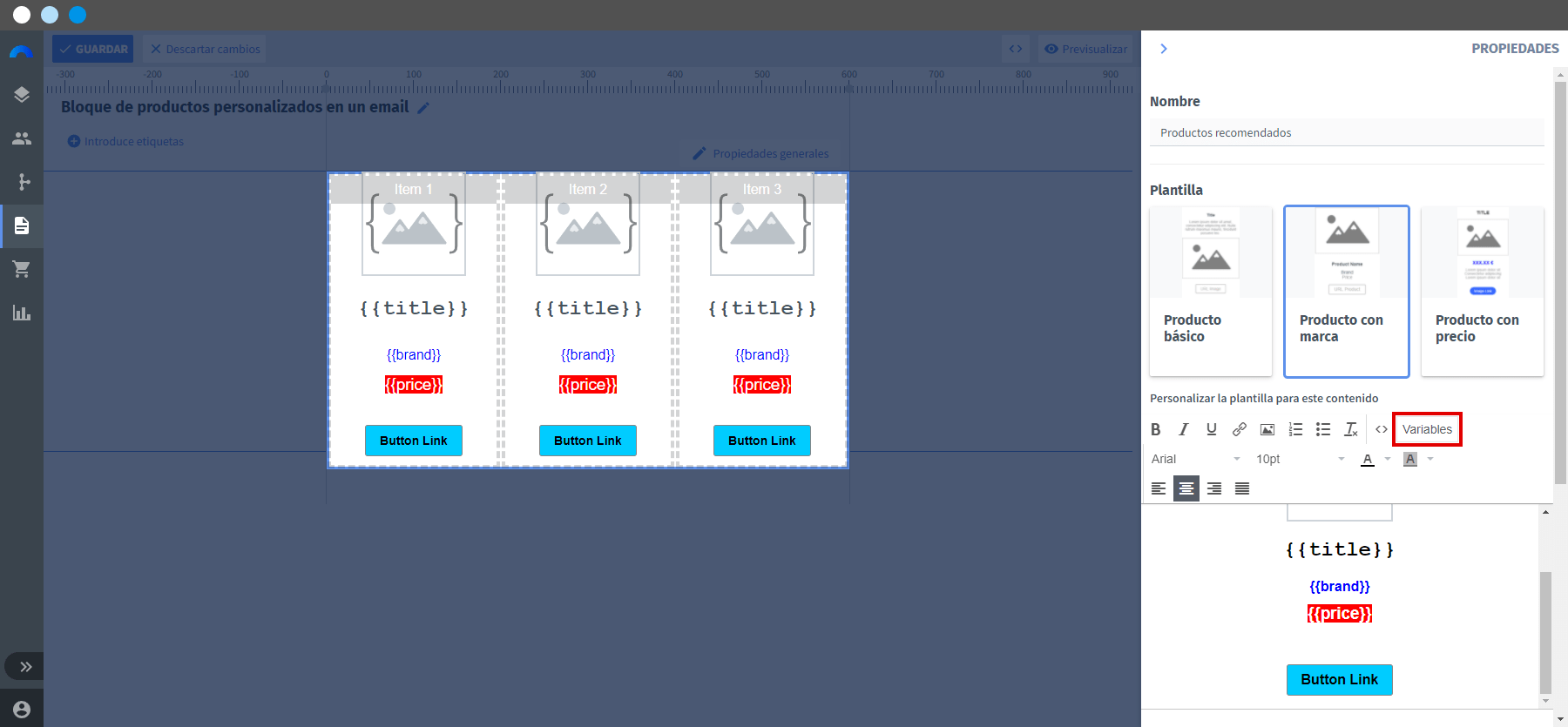Image resolution: width=1568 pixels, height=727 pixels.
Task: Toggle bold formatting
Action: [1156, 429]
